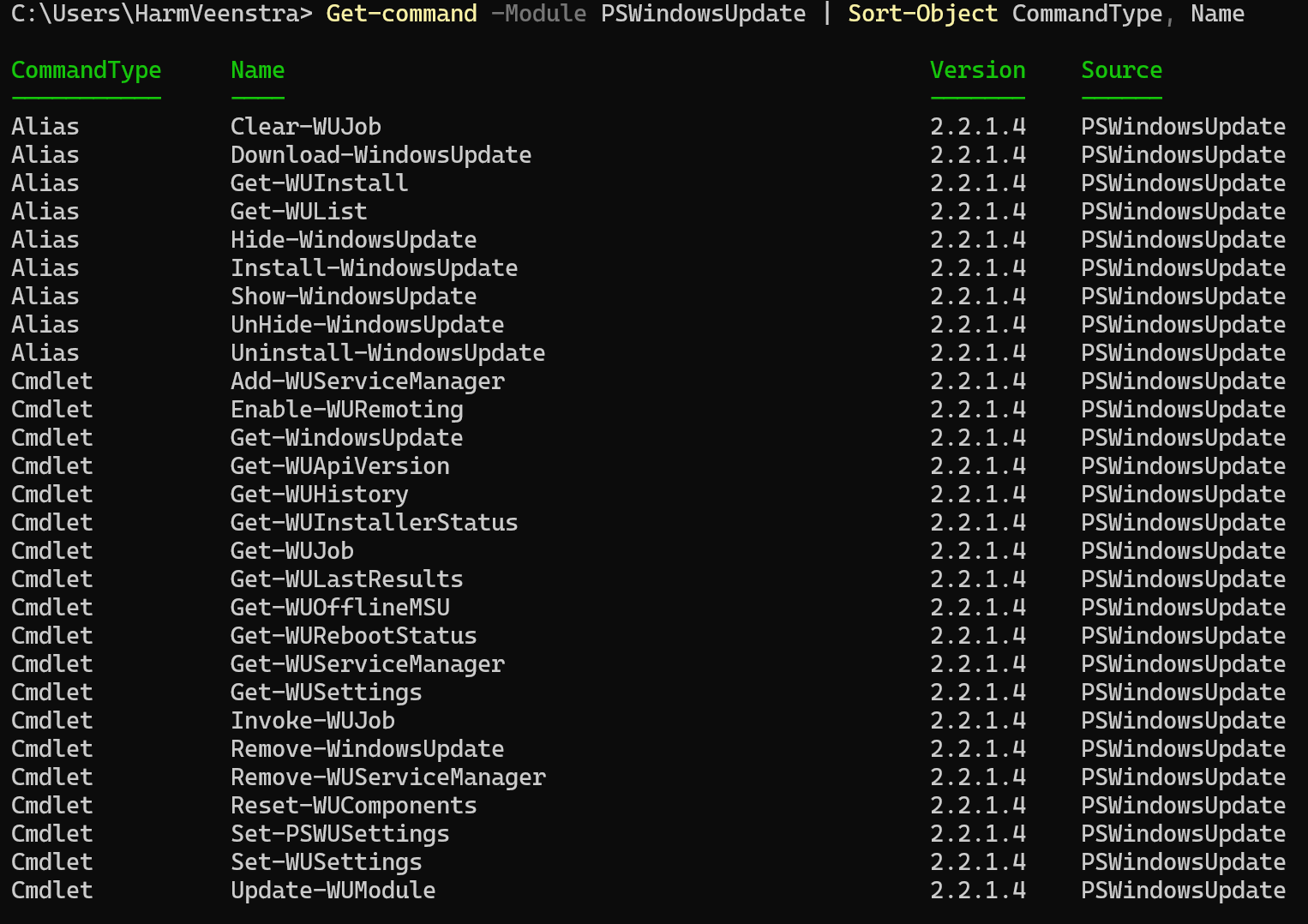
Task: Click the Sort-Object text in the command line
Action: [x=921, y=13]
